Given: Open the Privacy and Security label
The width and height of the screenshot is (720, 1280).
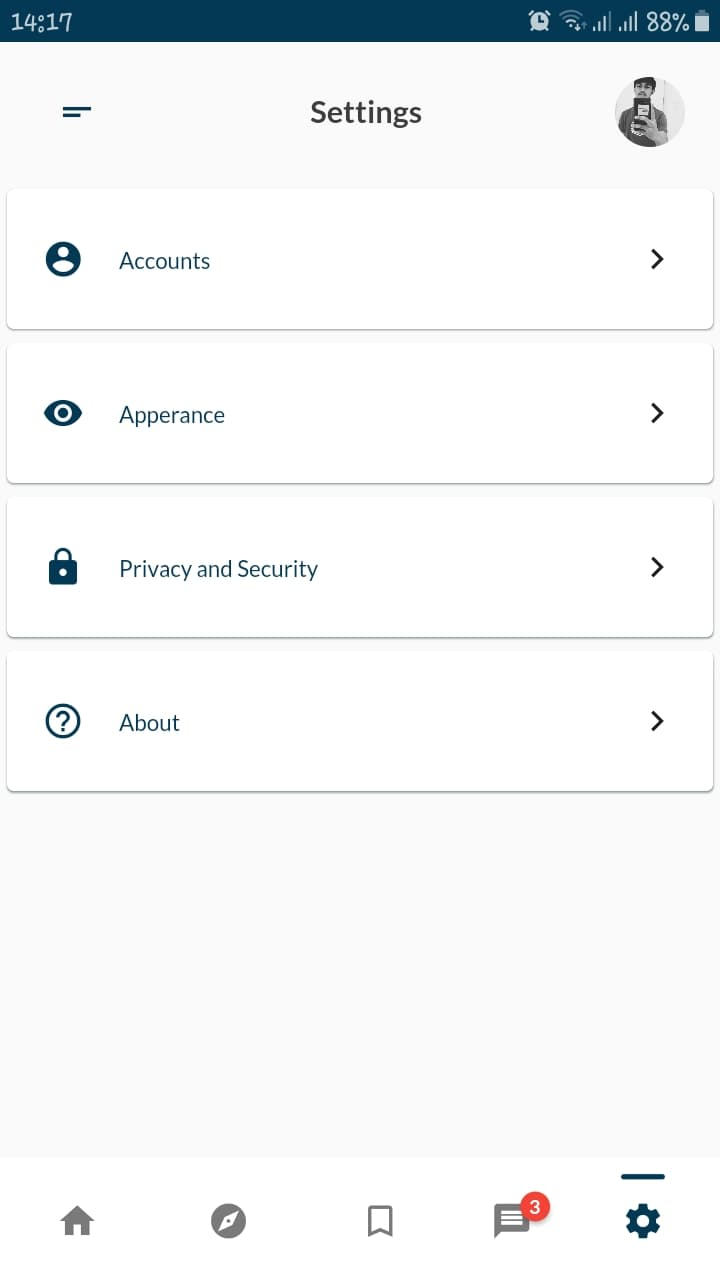Looking at the screenshot, I should [x=218, y=569].
